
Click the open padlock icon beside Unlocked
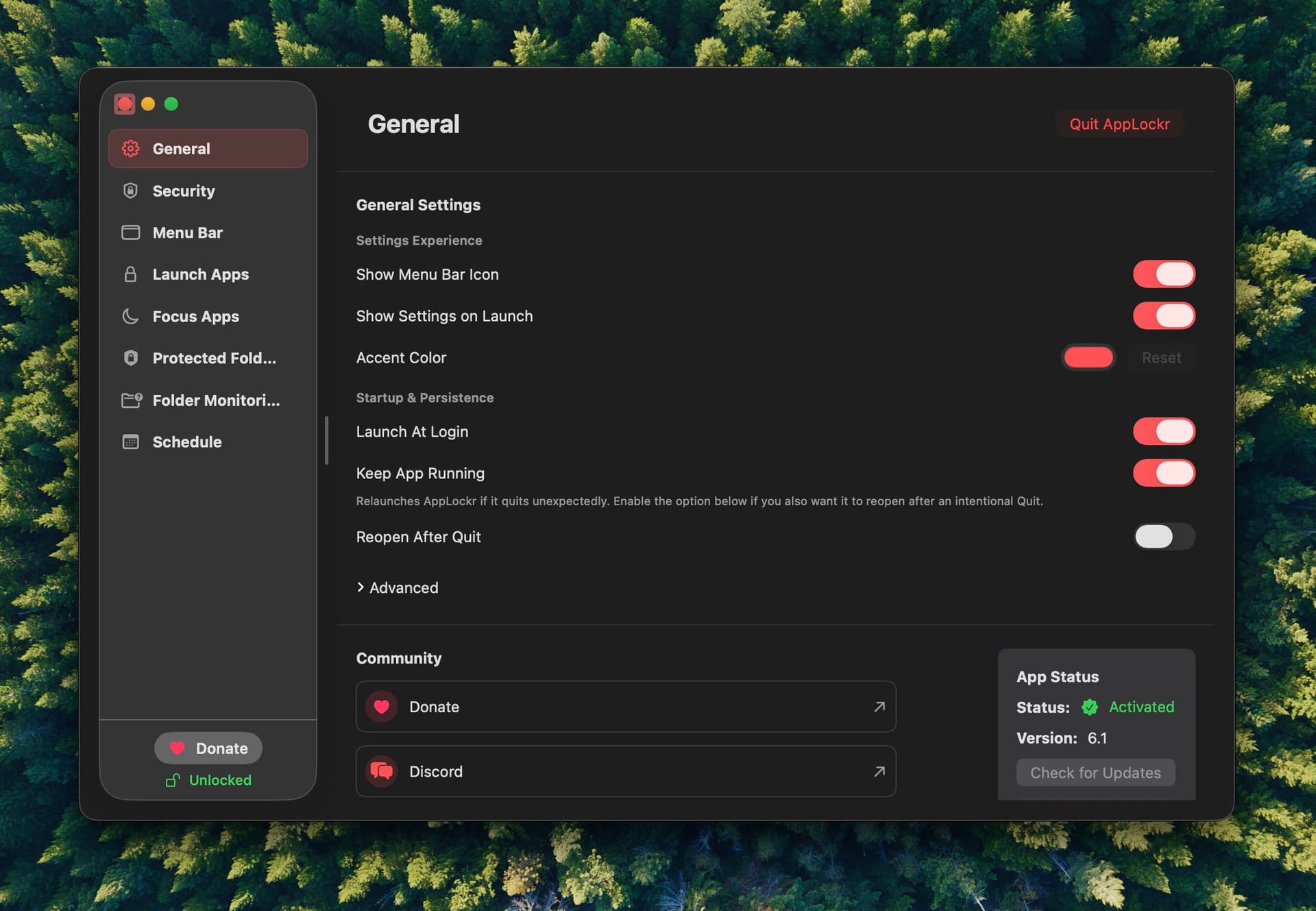173,780
